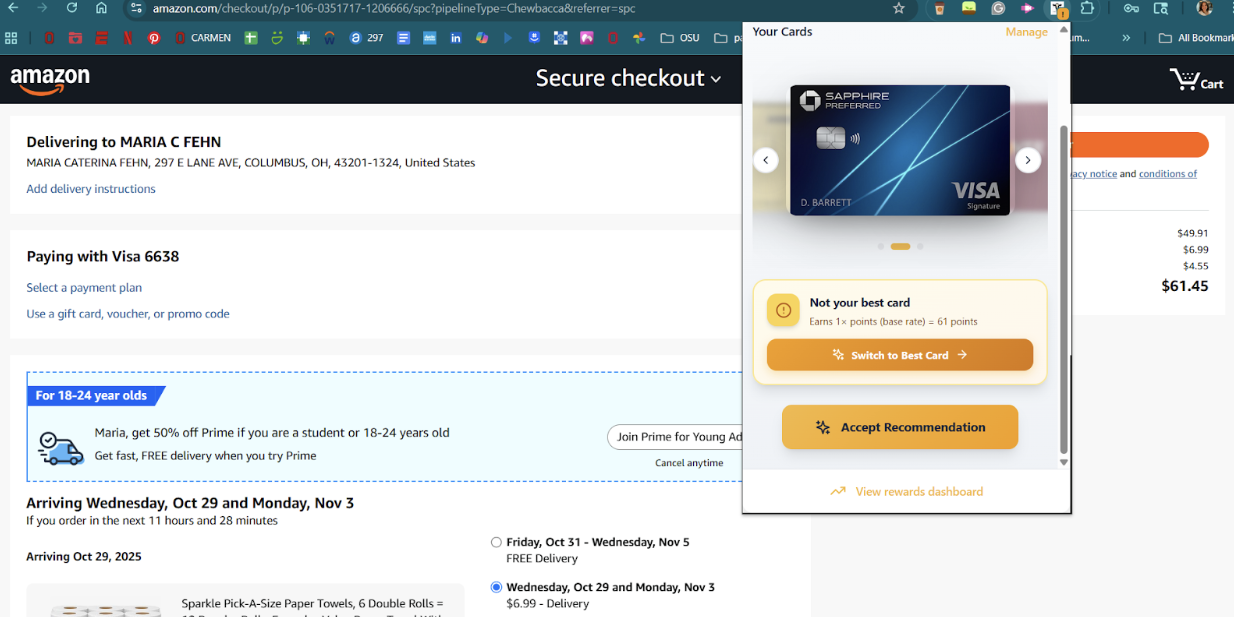The image size is (1234, 620).
Task: Select Friday, Oct 31 - Wednesday, Nov 5 delivery
Action: point(496,542)
